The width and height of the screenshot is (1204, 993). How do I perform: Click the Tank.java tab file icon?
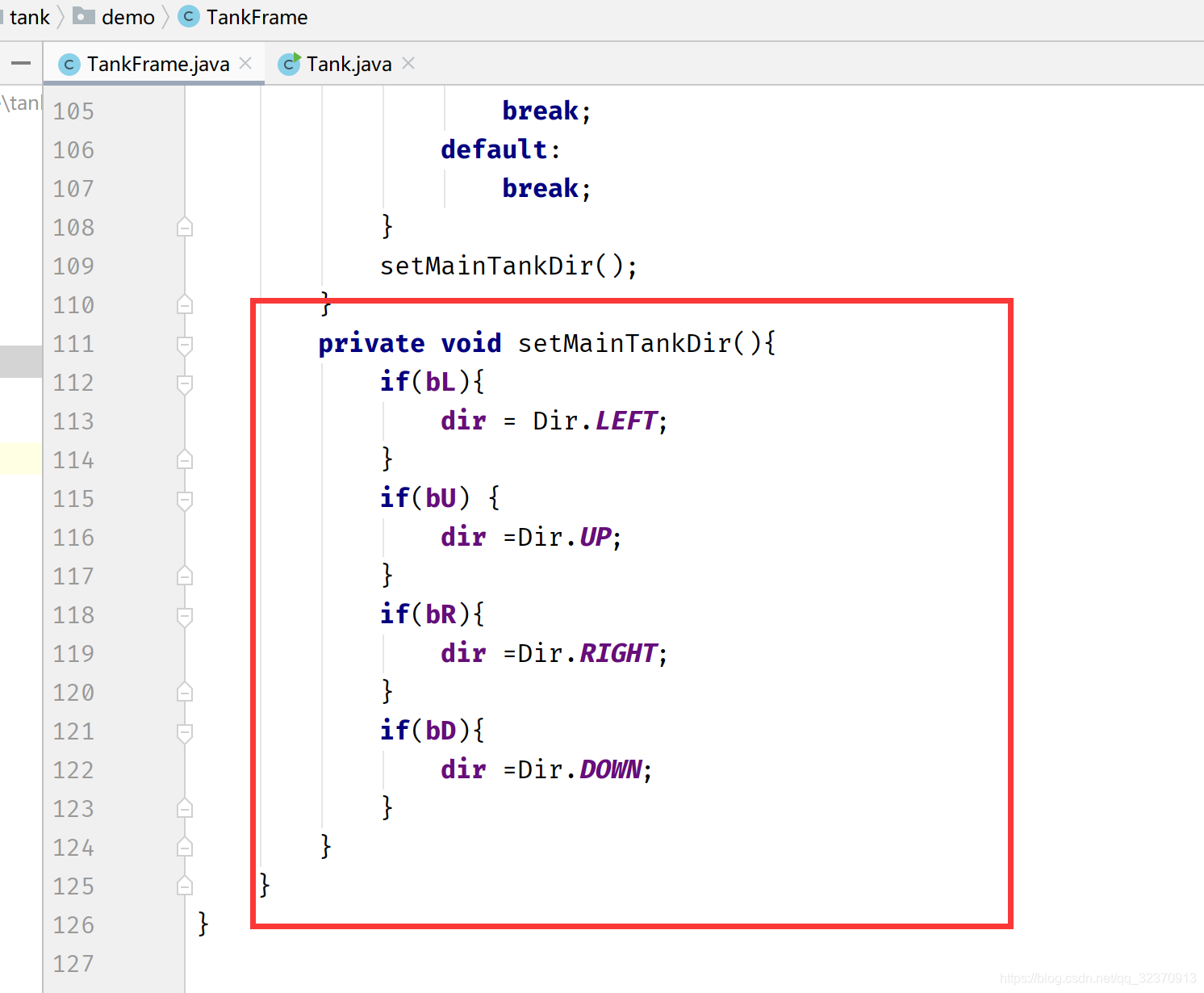coord(289,64)
